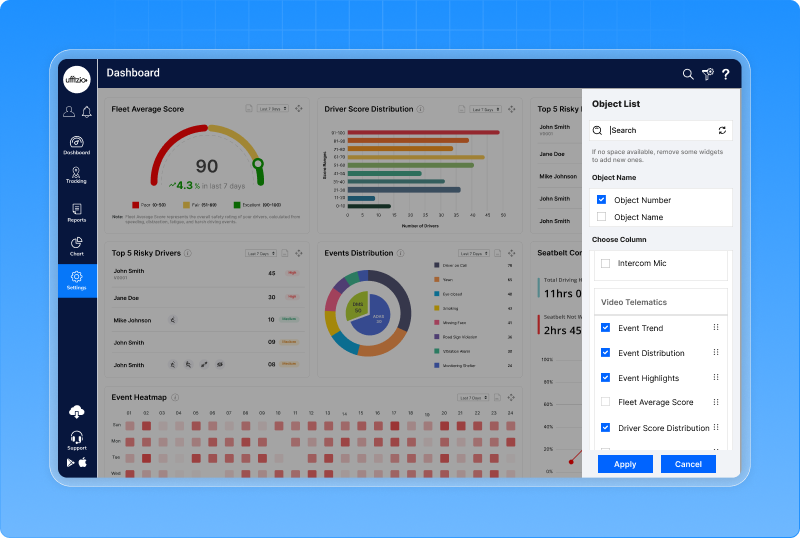The height and width of the screenshot is (538, 800).
Task: Click the Search field in Object List
Action: pyautogui.click(x=660, y=131)
